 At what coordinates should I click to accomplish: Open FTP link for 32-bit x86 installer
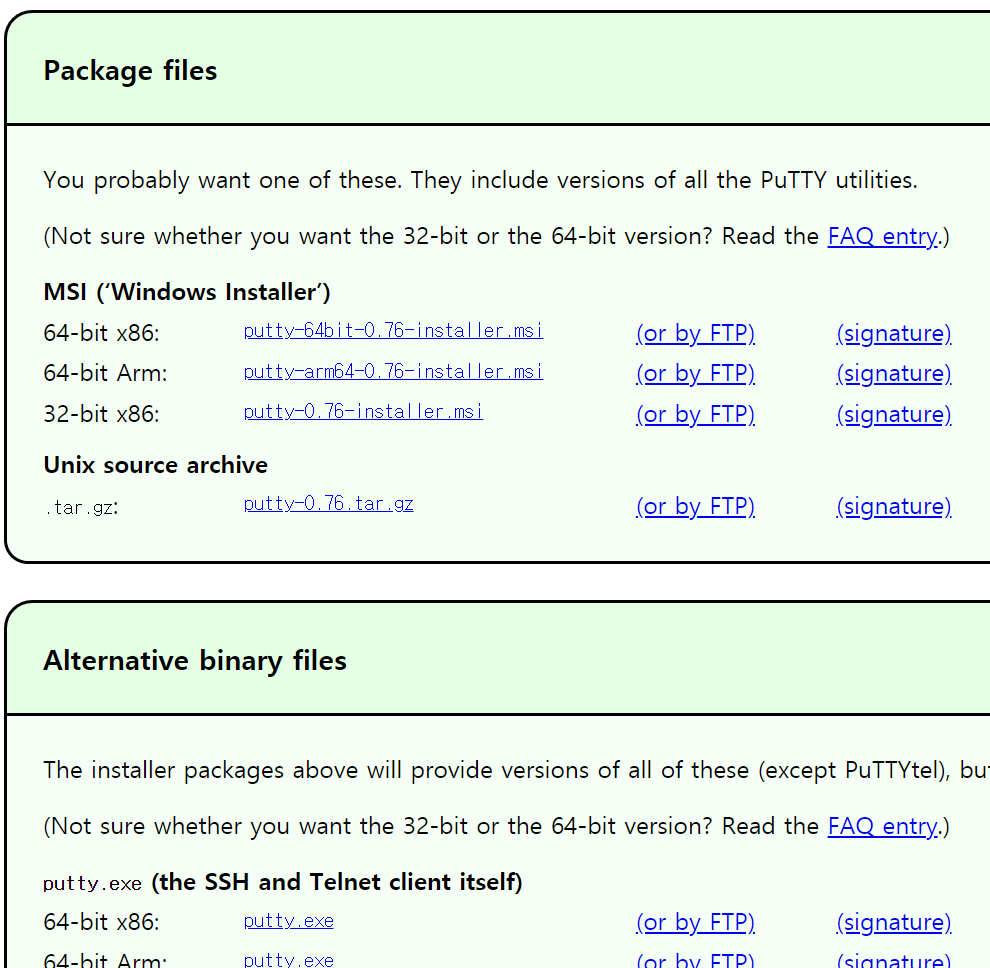point(694,414)
